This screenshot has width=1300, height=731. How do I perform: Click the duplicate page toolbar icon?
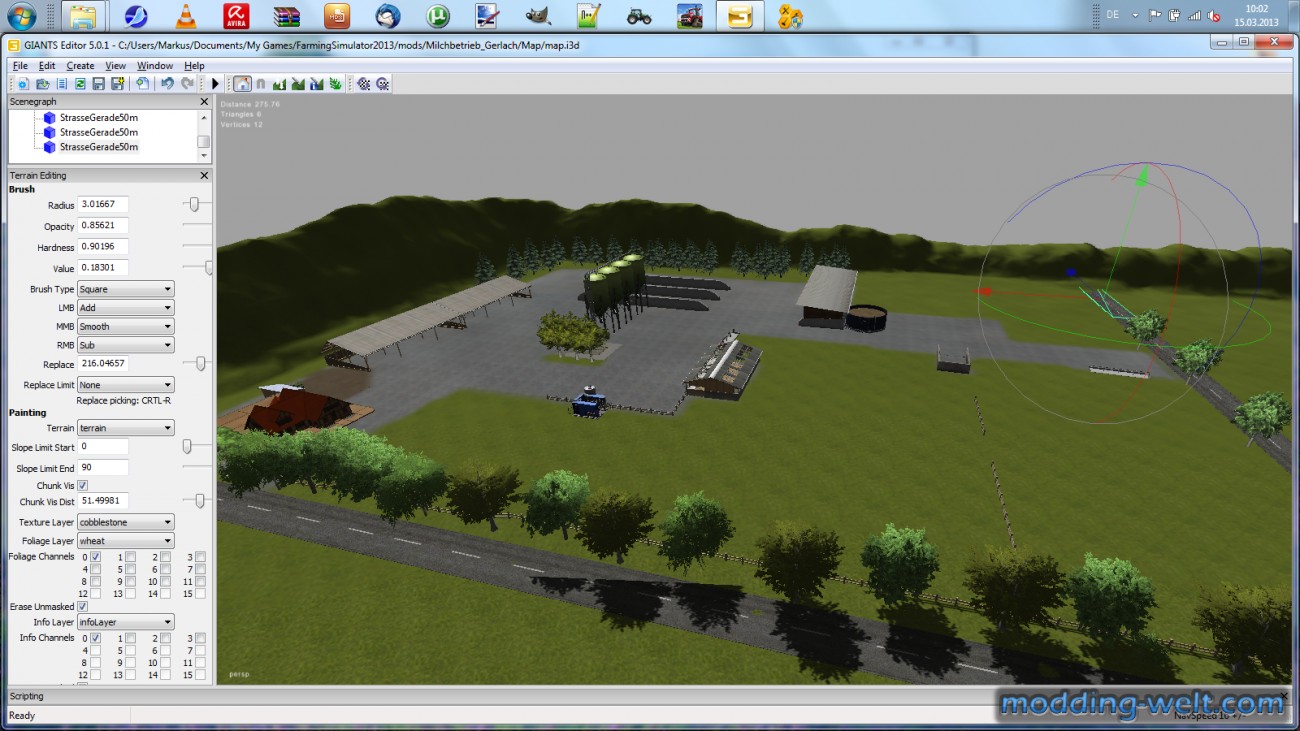142,84
